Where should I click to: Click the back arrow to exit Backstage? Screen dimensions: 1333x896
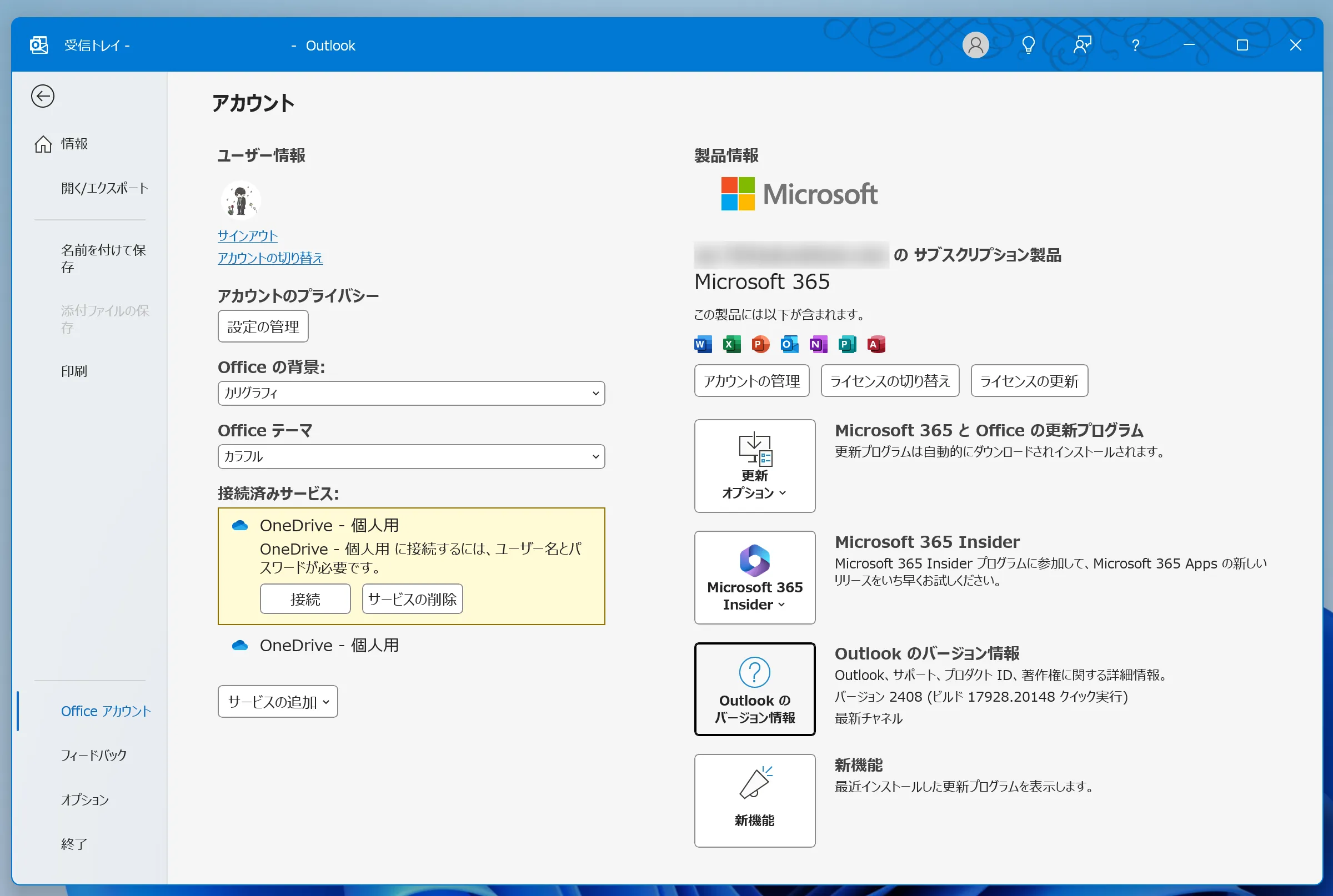[43, 96]
